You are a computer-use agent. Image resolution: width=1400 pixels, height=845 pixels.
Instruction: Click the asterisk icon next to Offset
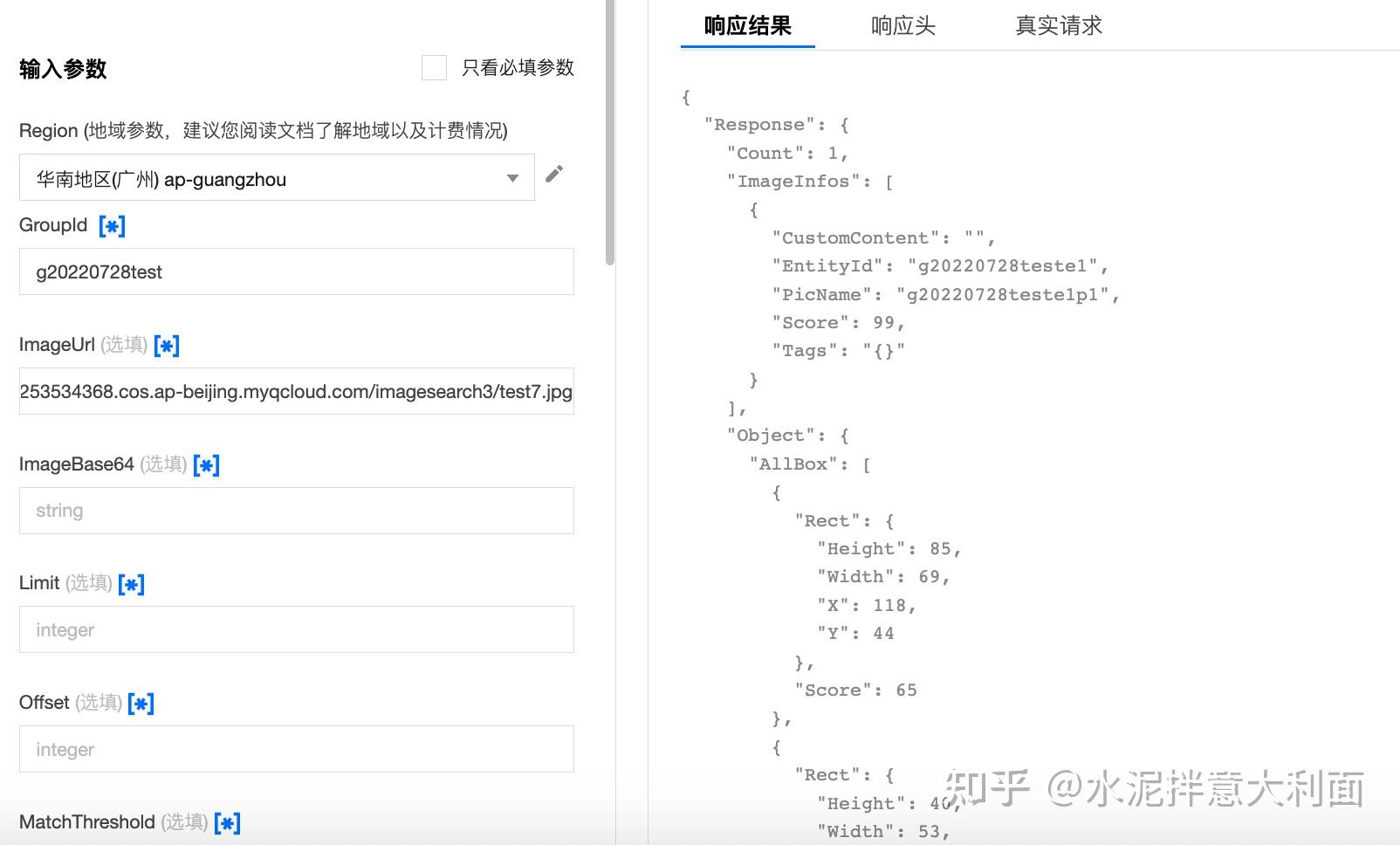(141, 704)
